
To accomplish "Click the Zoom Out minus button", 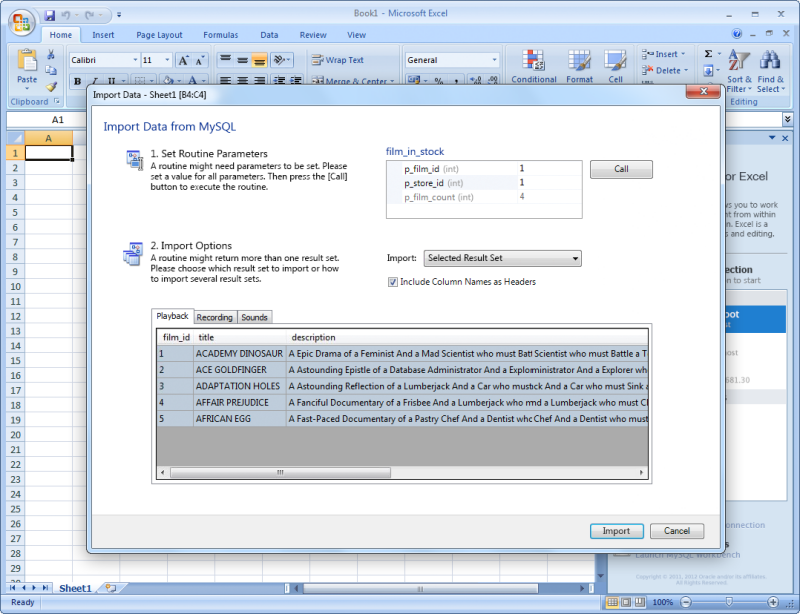I will point(686,602).
